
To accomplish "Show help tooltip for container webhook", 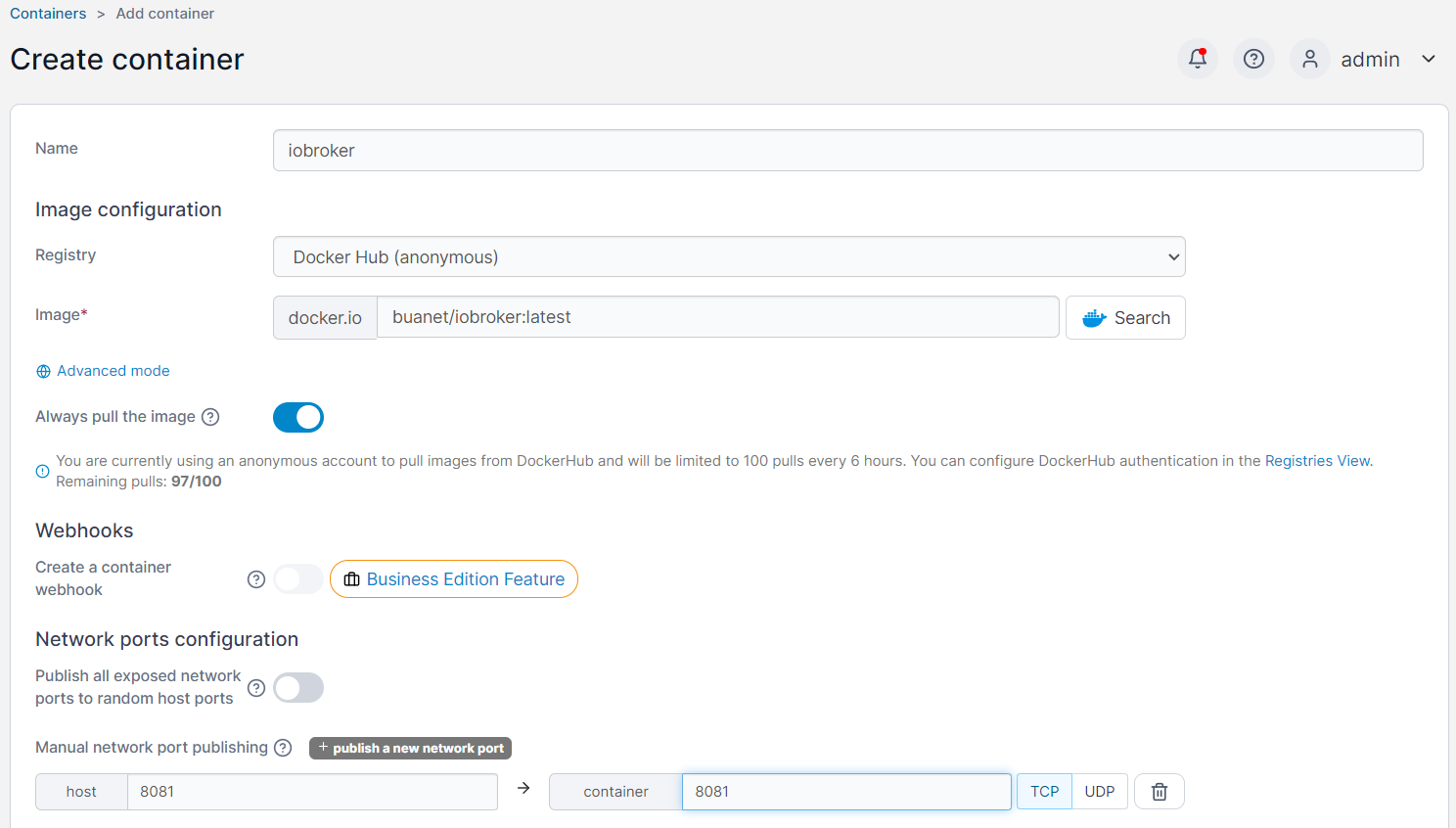I will [x=256, y=579].
